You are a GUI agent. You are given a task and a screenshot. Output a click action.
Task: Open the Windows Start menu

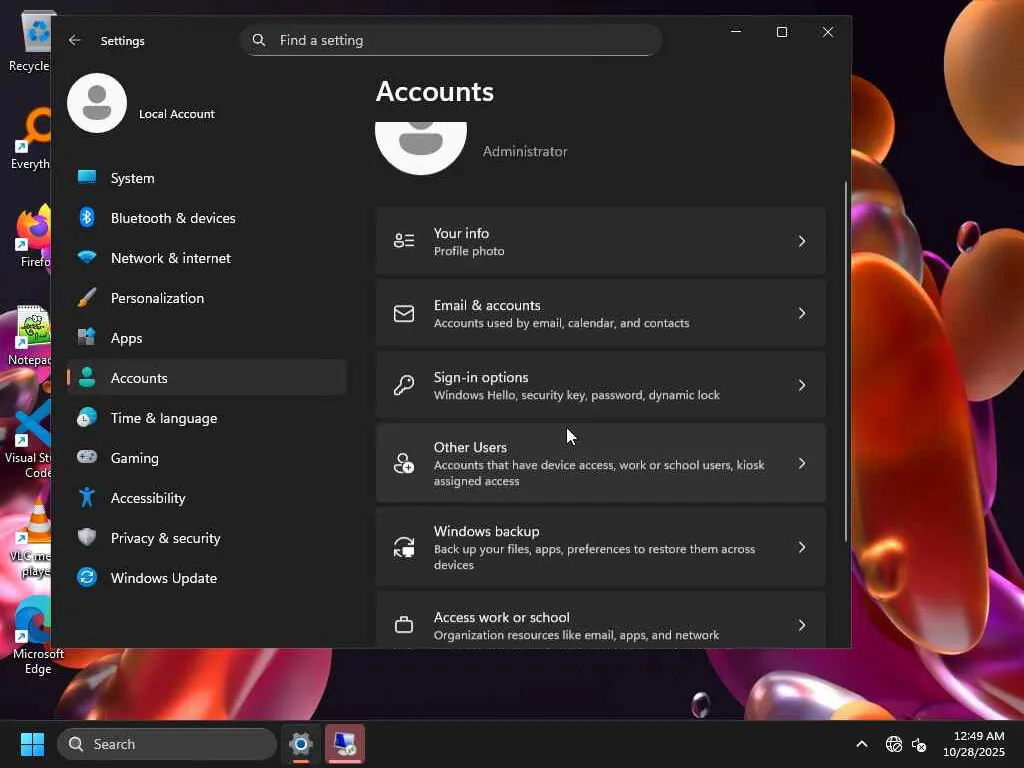pos(32,744)
